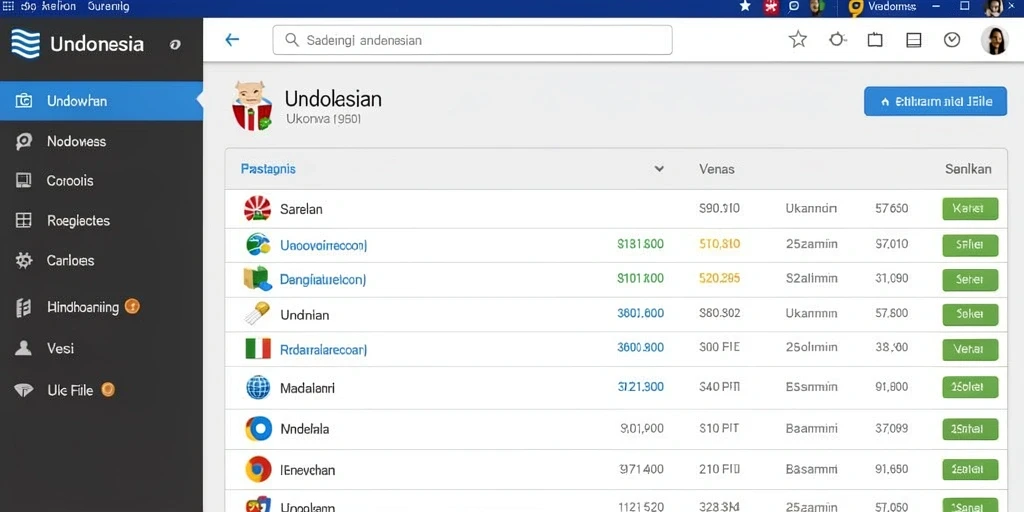Click the calendar icon in toolbar
The height and width of the screenshot is (512, 1024).
pyautogui.click(x=875, y=40)
